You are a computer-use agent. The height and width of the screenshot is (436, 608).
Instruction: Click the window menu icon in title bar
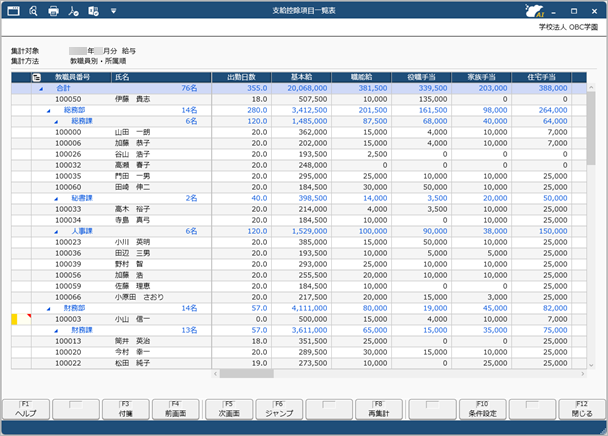click(x=12, y=11)
